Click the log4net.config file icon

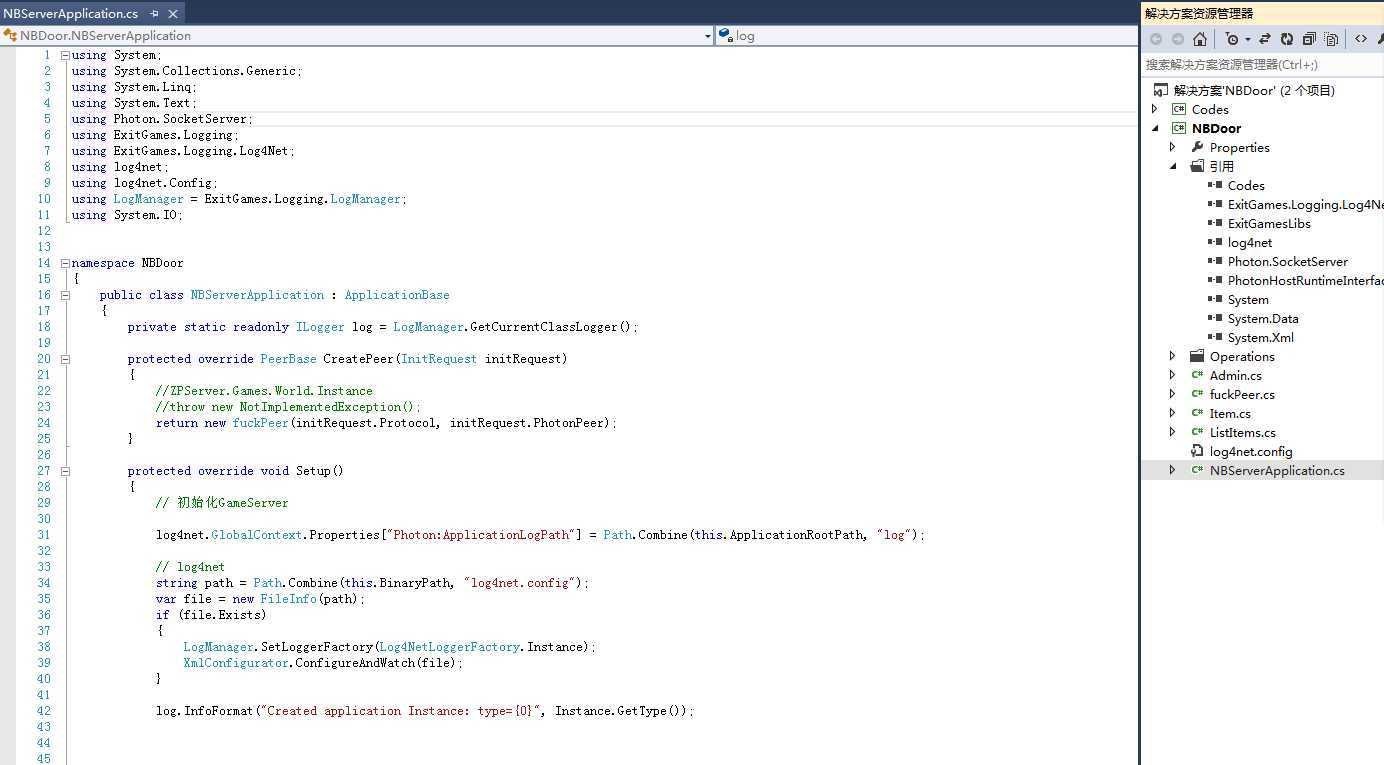pos(1197,451)
